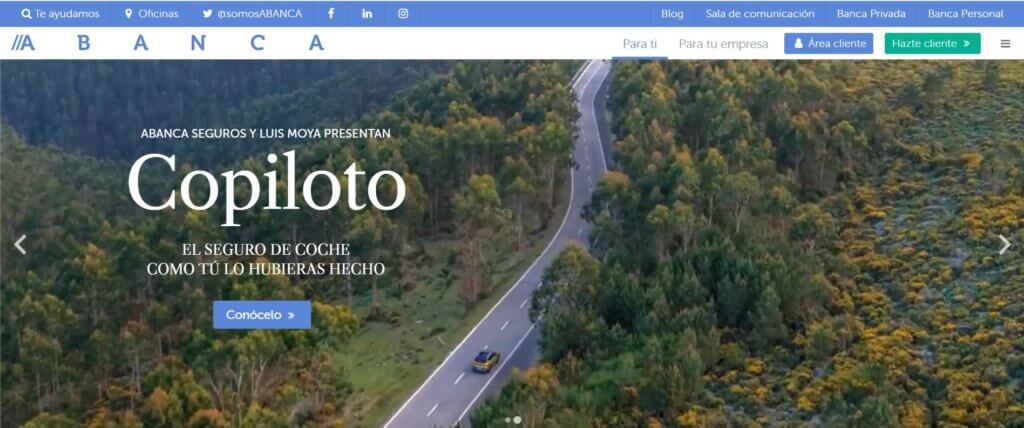Open the Facebook icon link

pyautogui.click(x=331, y=13)
